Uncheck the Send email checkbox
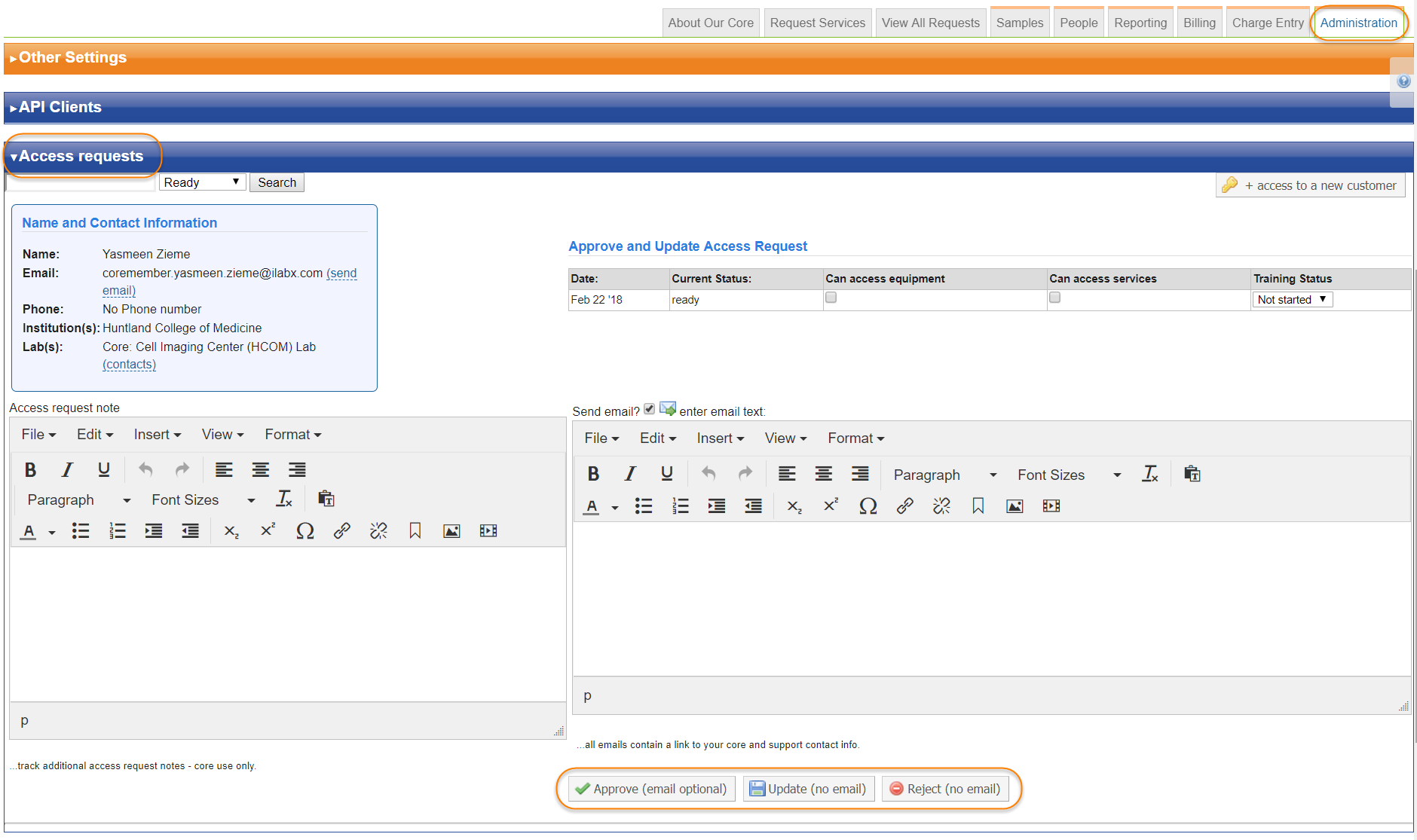Viewport: 1417px width, 840px height. point(649,409)
